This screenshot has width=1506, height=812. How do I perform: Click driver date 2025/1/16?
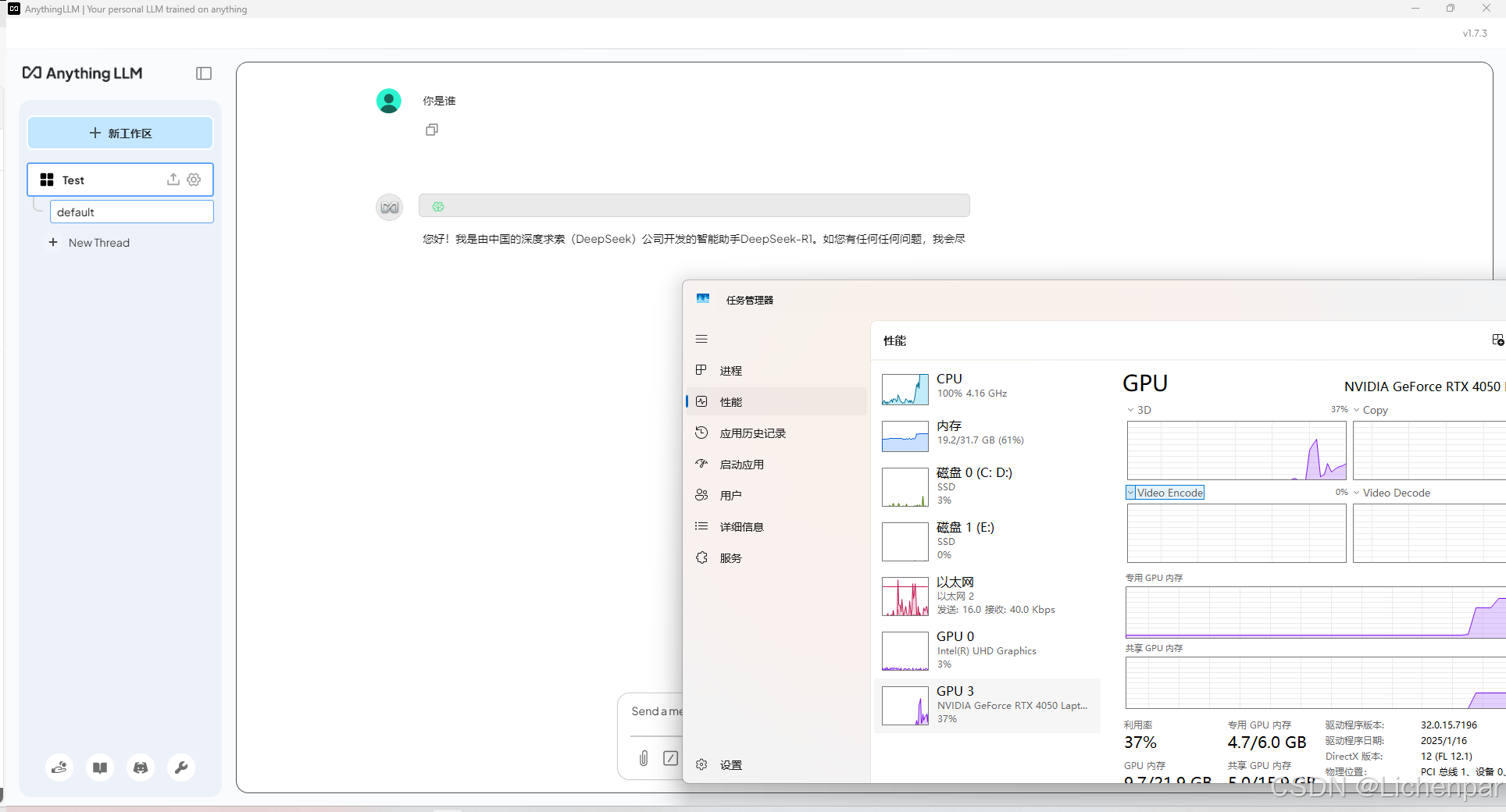pyautogui.click(x=1444, y=741)
